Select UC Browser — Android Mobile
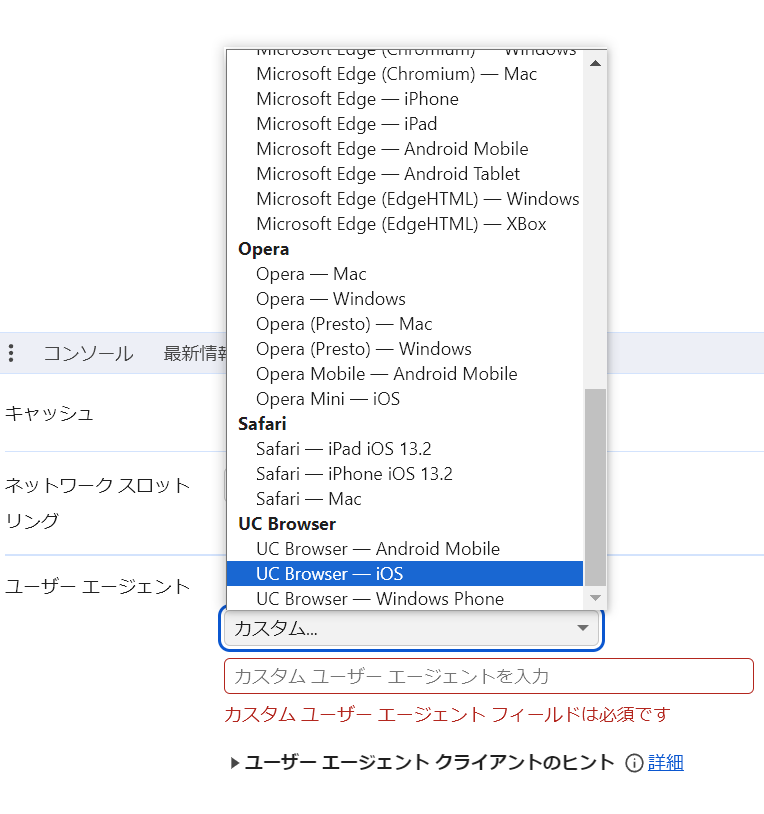This screenshot has width=764, height=814. (x=377, y=549)
